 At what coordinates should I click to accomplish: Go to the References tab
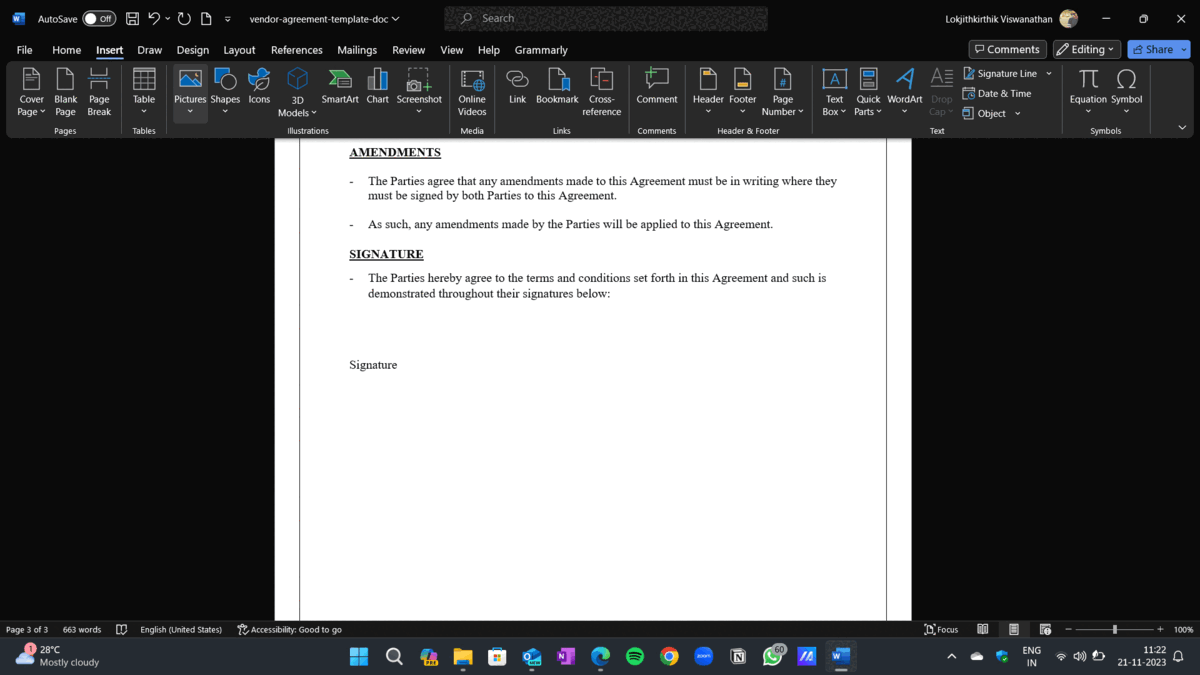coord(297,50)
